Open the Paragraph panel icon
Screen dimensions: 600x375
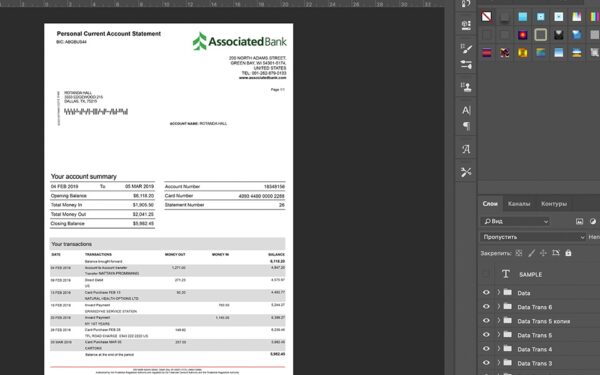click(x=466, y=126)
